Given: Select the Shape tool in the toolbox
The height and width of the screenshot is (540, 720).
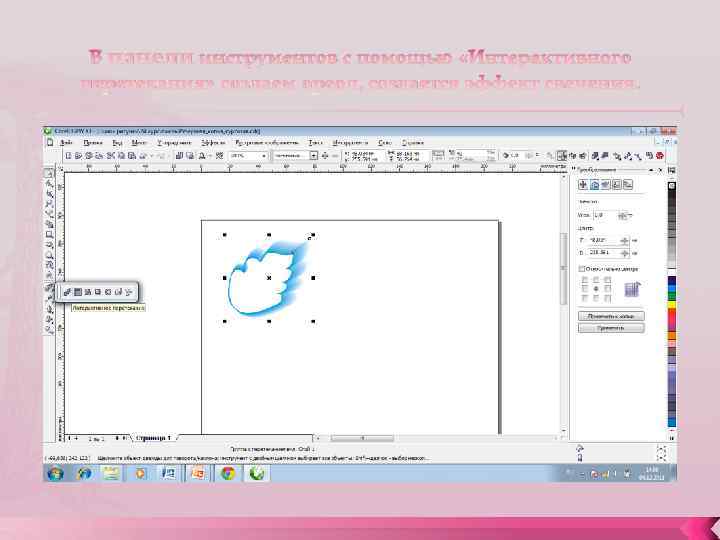Looking at the screenshot, I should click(49, 183).
